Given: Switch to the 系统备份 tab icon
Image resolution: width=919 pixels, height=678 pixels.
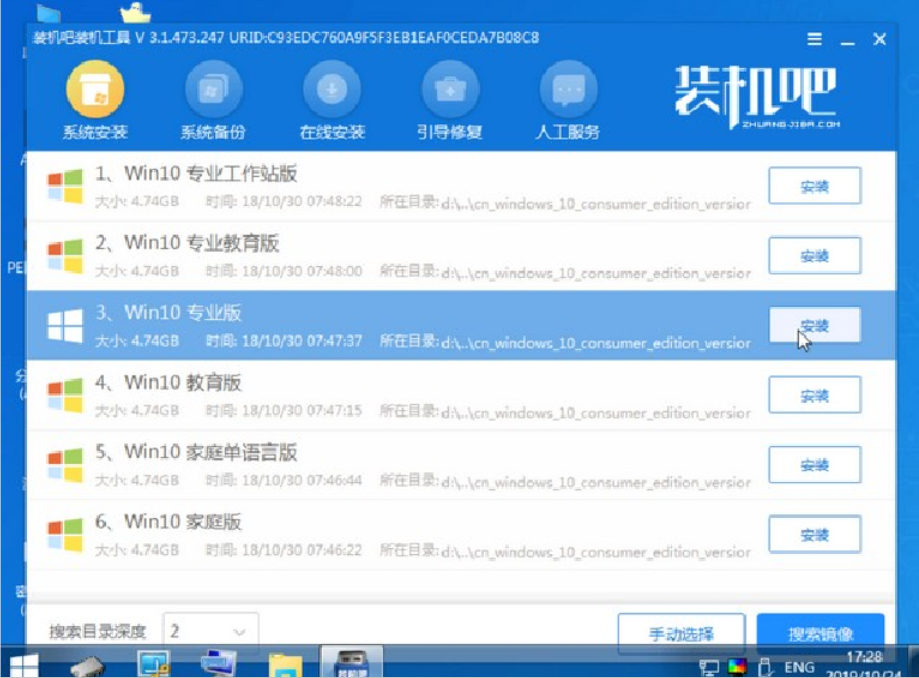Looking at the screenshot, I should pos(213,90).
